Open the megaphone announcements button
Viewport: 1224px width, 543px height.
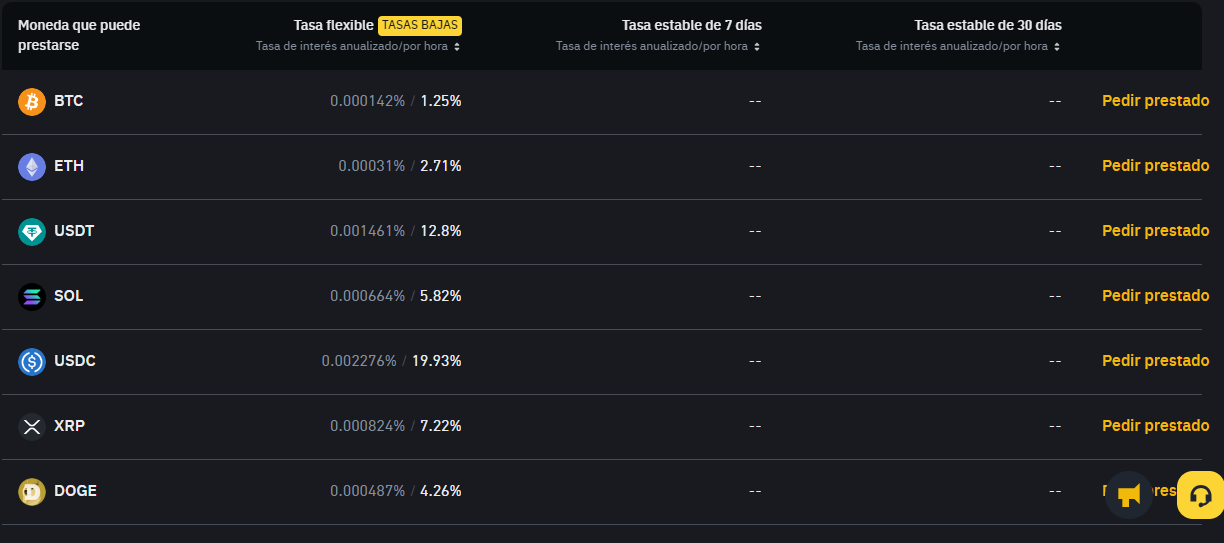[1129, 495]
